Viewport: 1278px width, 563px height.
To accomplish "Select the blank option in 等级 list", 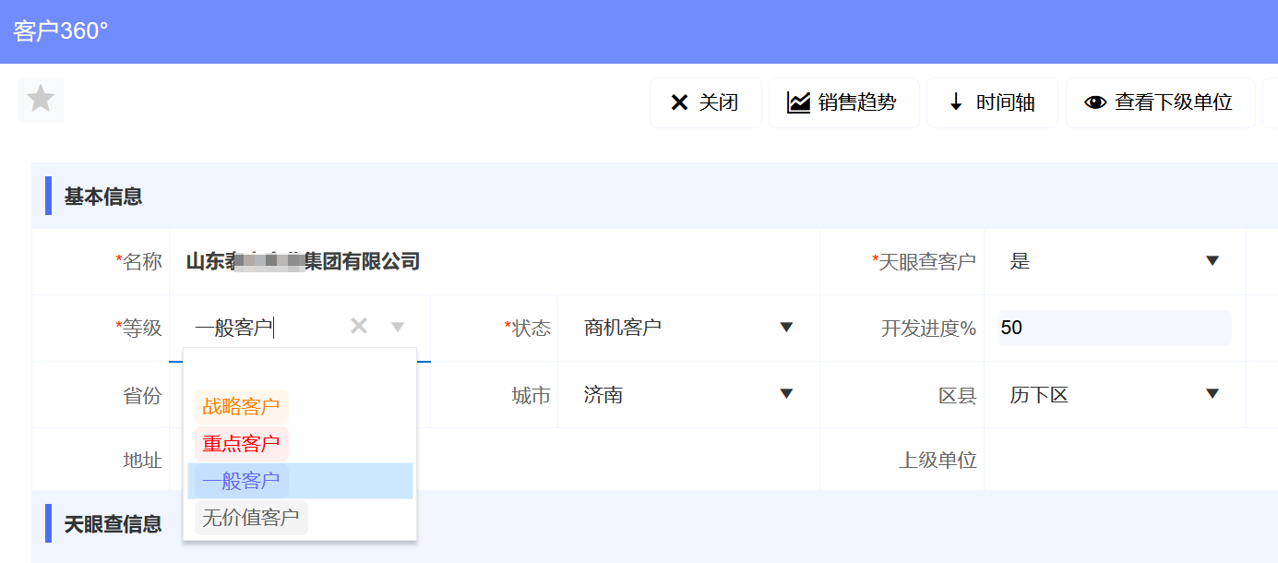I will [x=299, y=369].
